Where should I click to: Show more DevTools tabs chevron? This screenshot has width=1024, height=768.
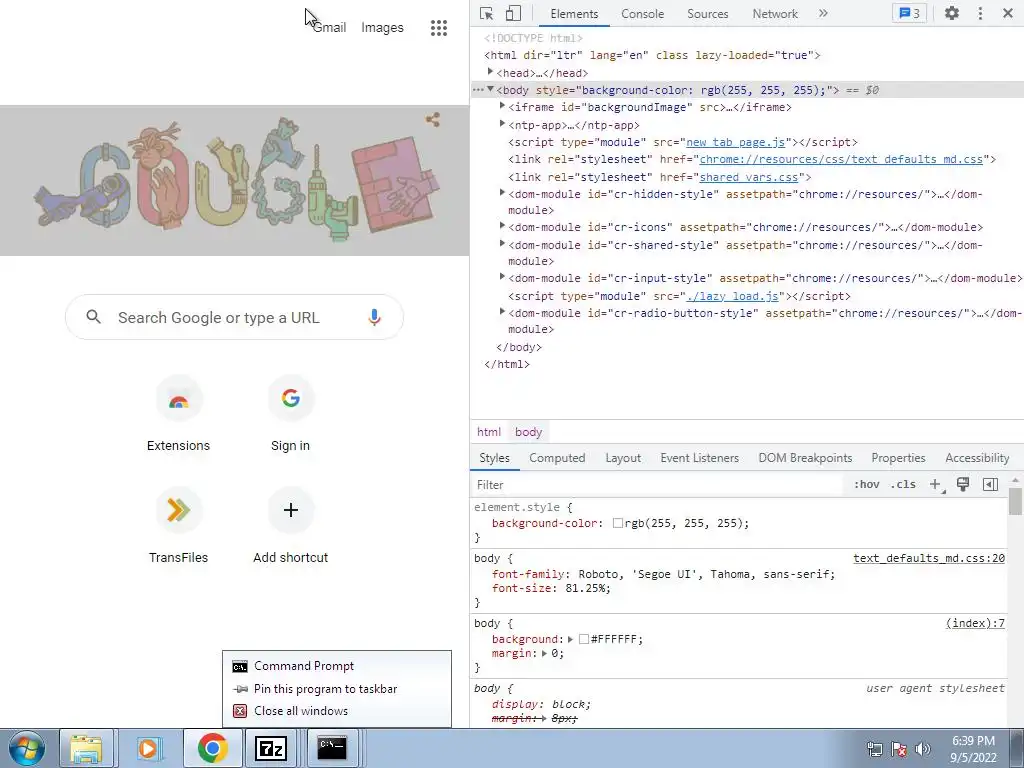pos(823,13)
